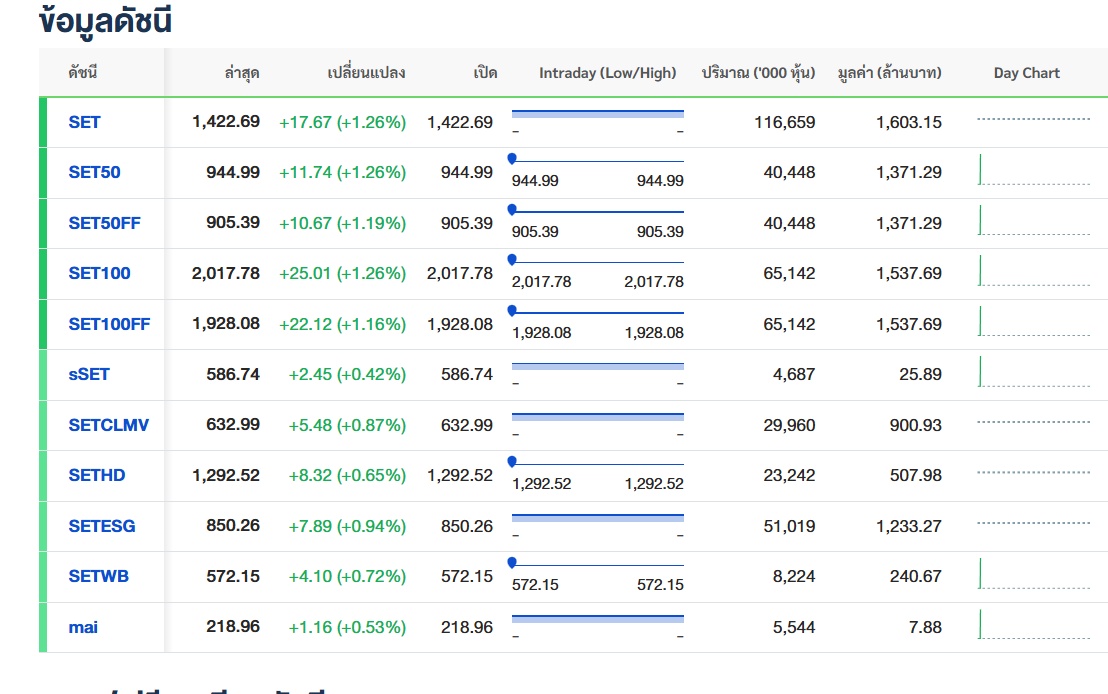Click the sSET index link
Viewport: 1108px width, 694px height.
89,374
